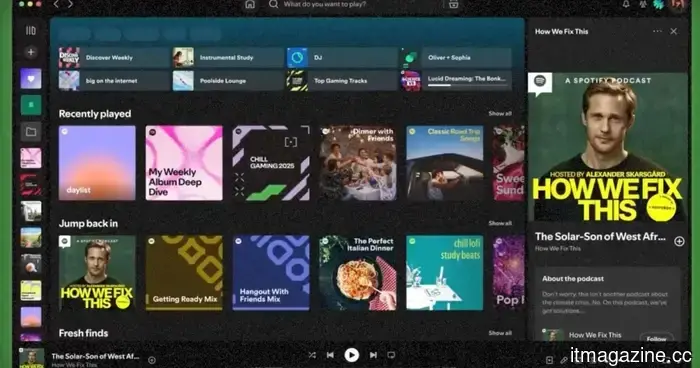Open the Friend Activity icon
The height and width of the screenshot is (368, 700).
[x=643, y=4]
